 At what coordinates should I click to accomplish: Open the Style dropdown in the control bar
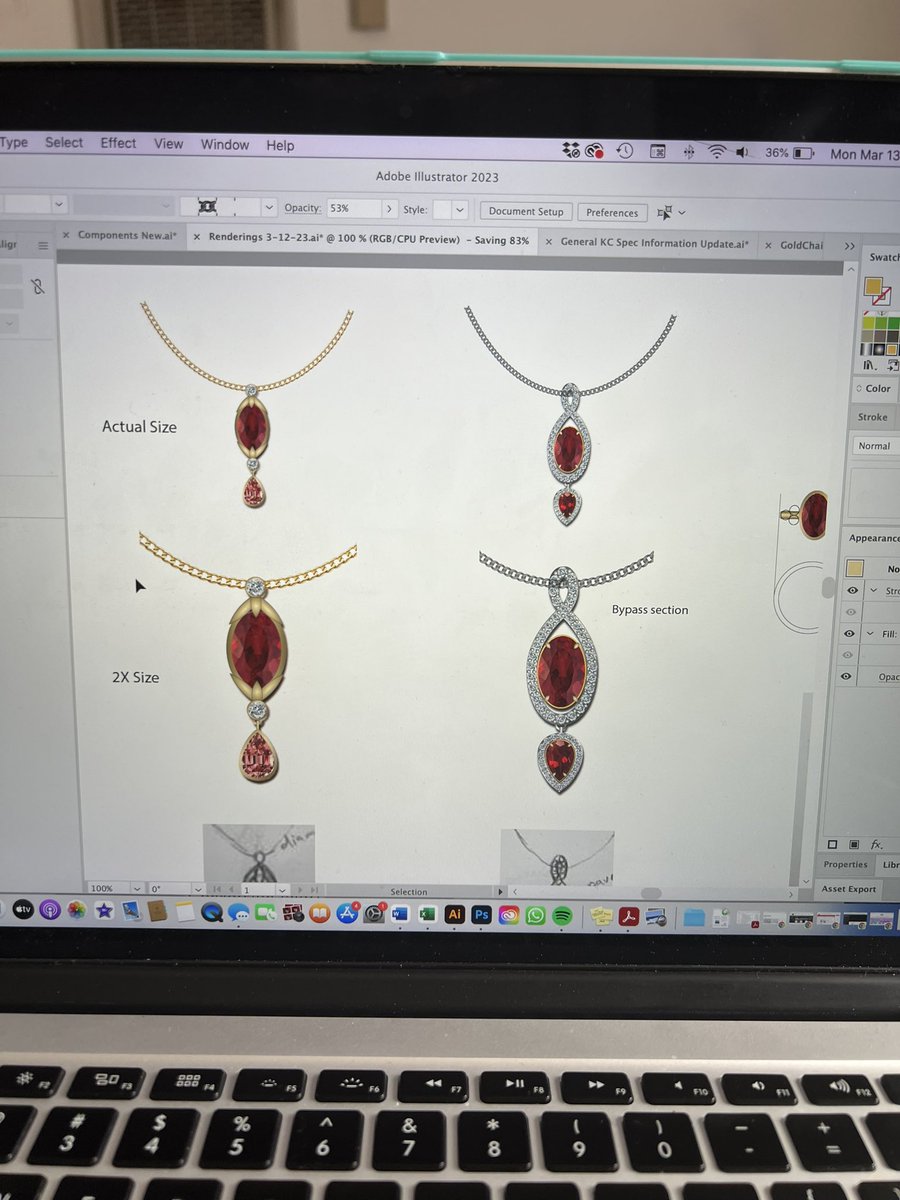point(459,211)
